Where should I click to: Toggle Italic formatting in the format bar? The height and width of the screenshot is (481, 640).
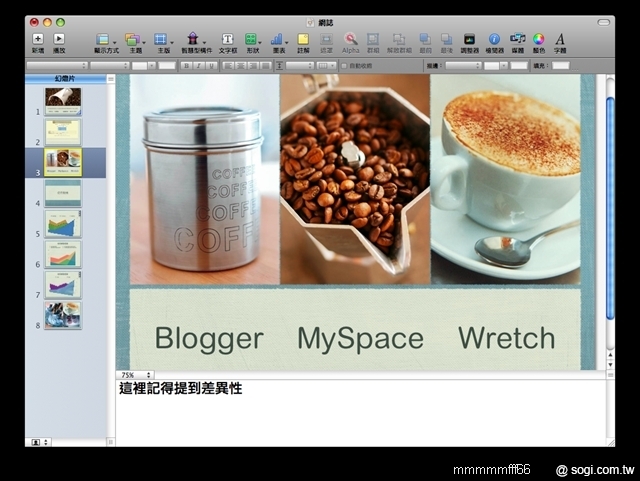(x=198, y=66)
